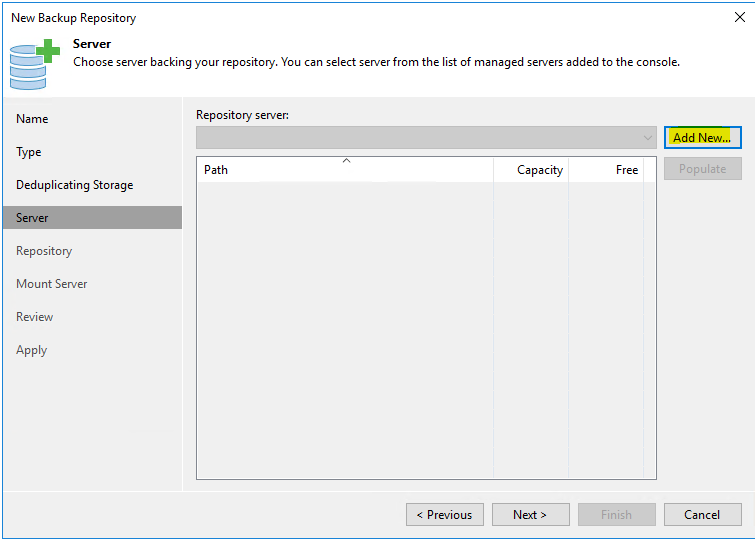Select Deduplicating Storage step
The height and width of the screenshot is (540, 755).
tap(75, 185)
